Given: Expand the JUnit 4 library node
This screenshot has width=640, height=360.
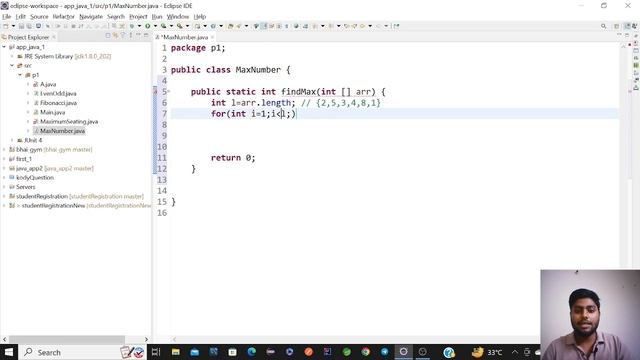Looking at the screenshot, I should (x=12, y=140).
